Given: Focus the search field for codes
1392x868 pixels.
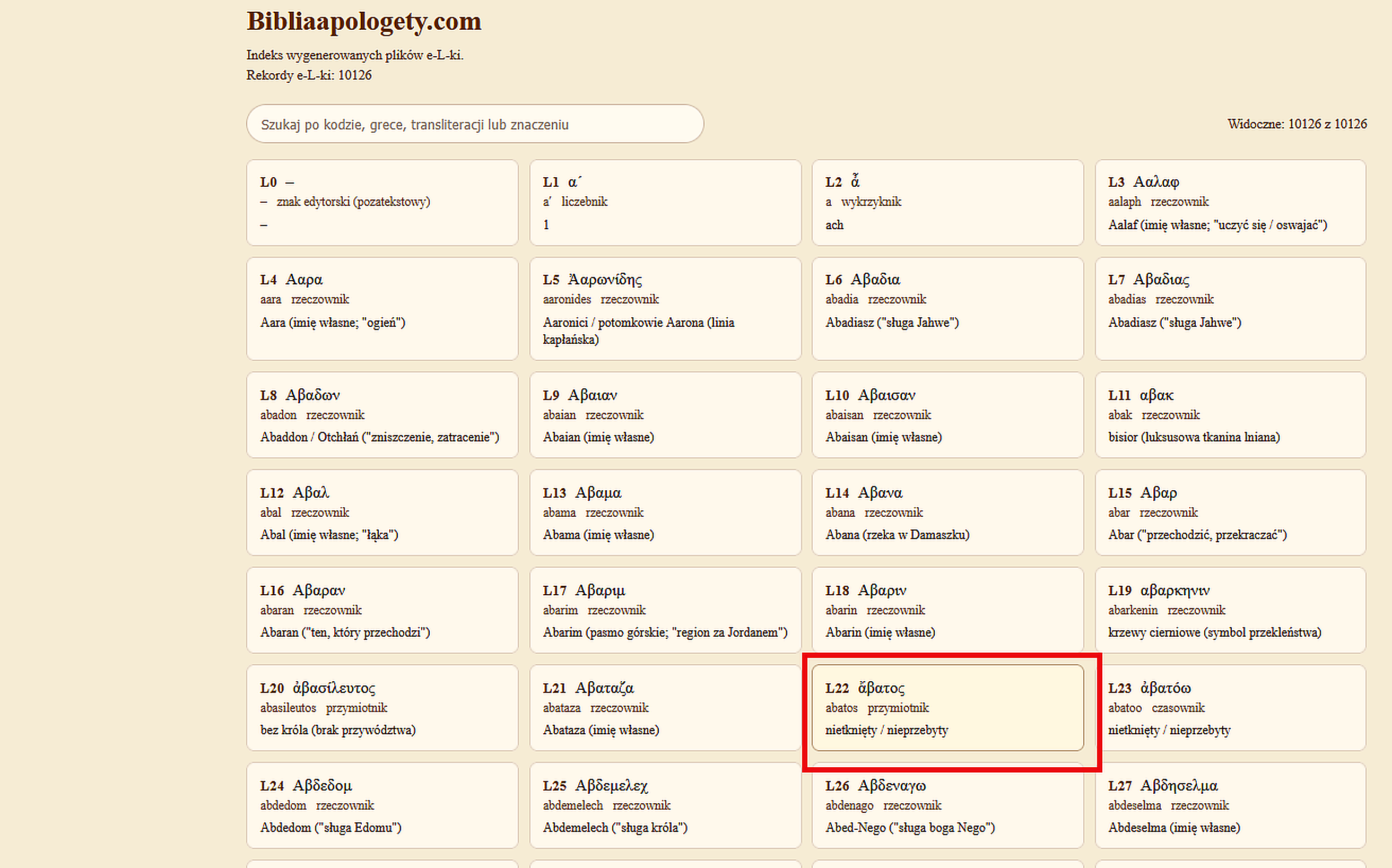Looking at the screenshot, I should click(474, 124).
